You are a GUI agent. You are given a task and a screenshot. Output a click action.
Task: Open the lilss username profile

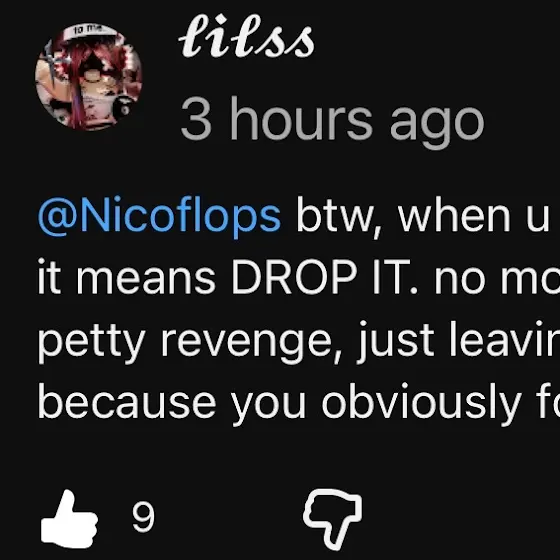point(246,36)
